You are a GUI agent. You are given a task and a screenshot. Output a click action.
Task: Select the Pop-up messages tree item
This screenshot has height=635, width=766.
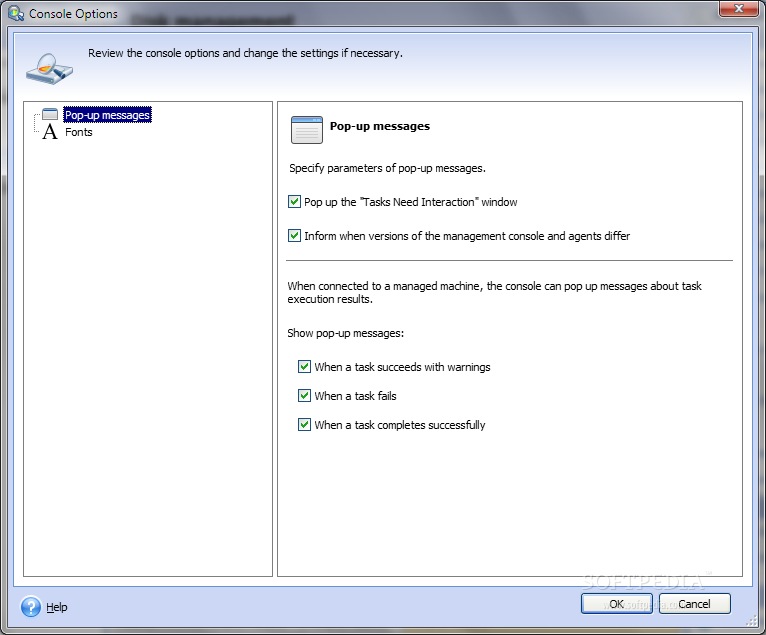(107, 115)
